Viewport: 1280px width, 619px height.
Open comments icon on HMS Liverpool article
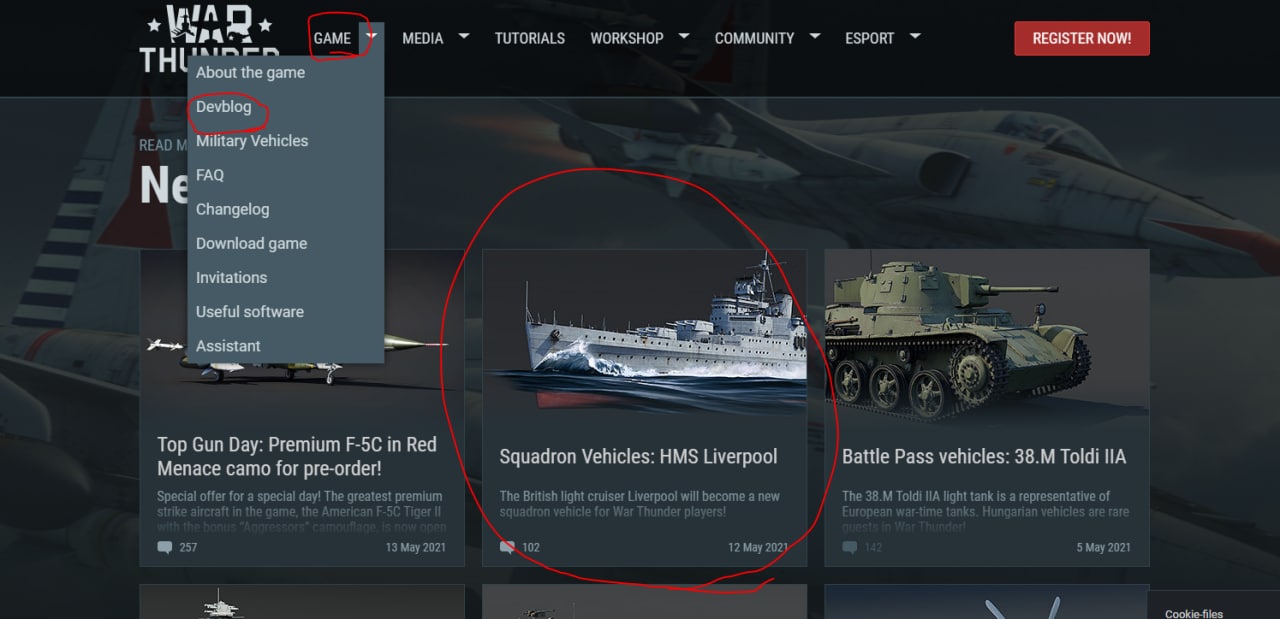point(507,547)
